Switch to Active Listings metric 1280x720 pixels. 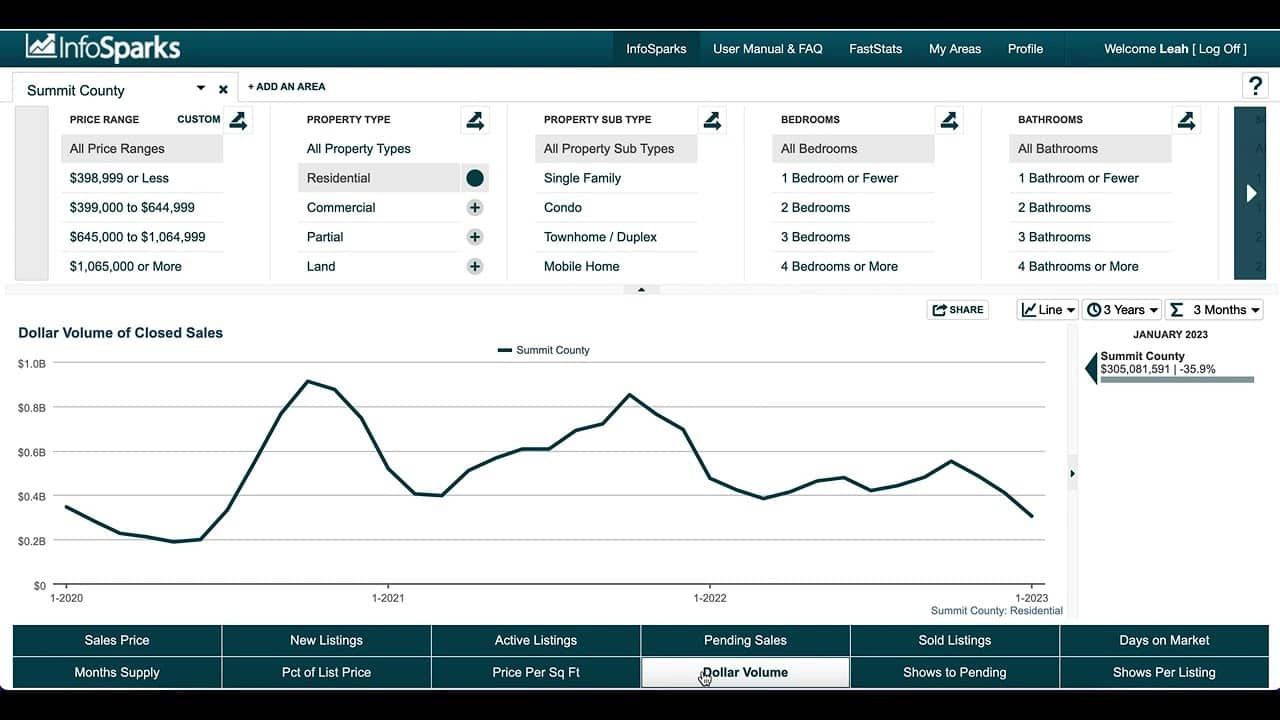pyautogui.click(x=536, y=641)
